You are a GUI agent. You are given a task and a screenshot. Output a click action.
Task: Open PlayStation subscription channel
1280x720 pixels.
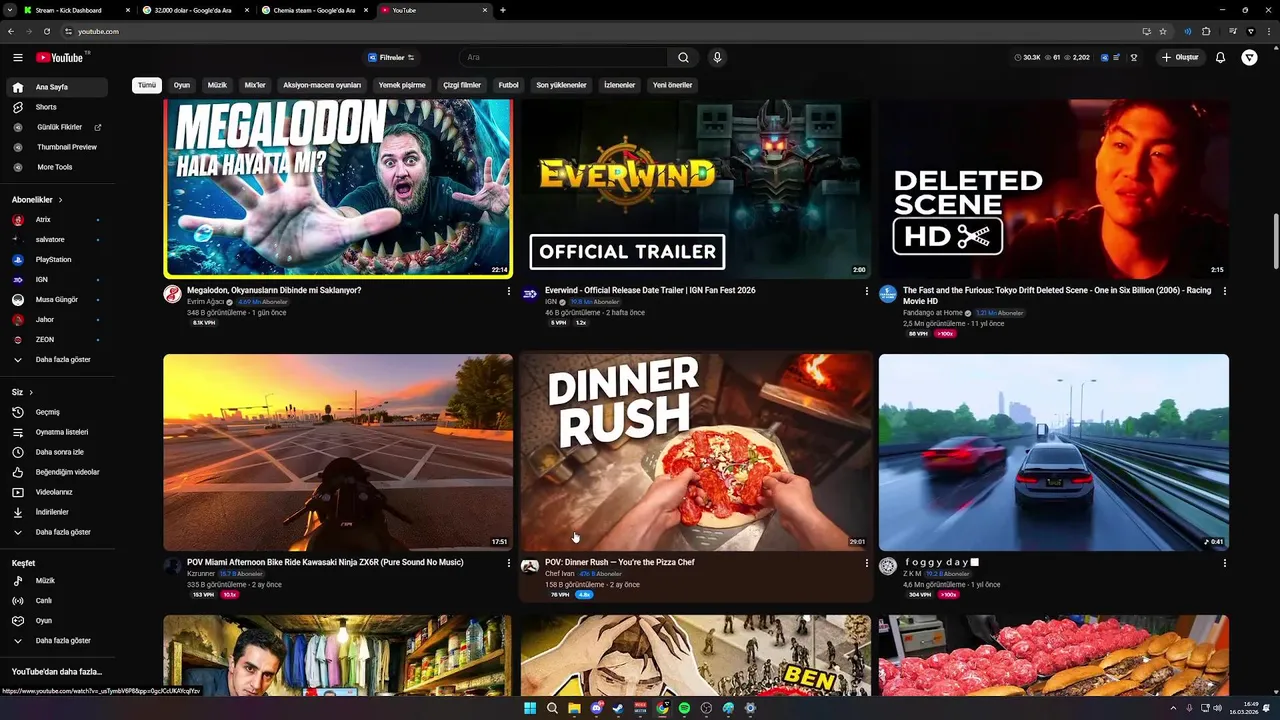click(55, 260)
